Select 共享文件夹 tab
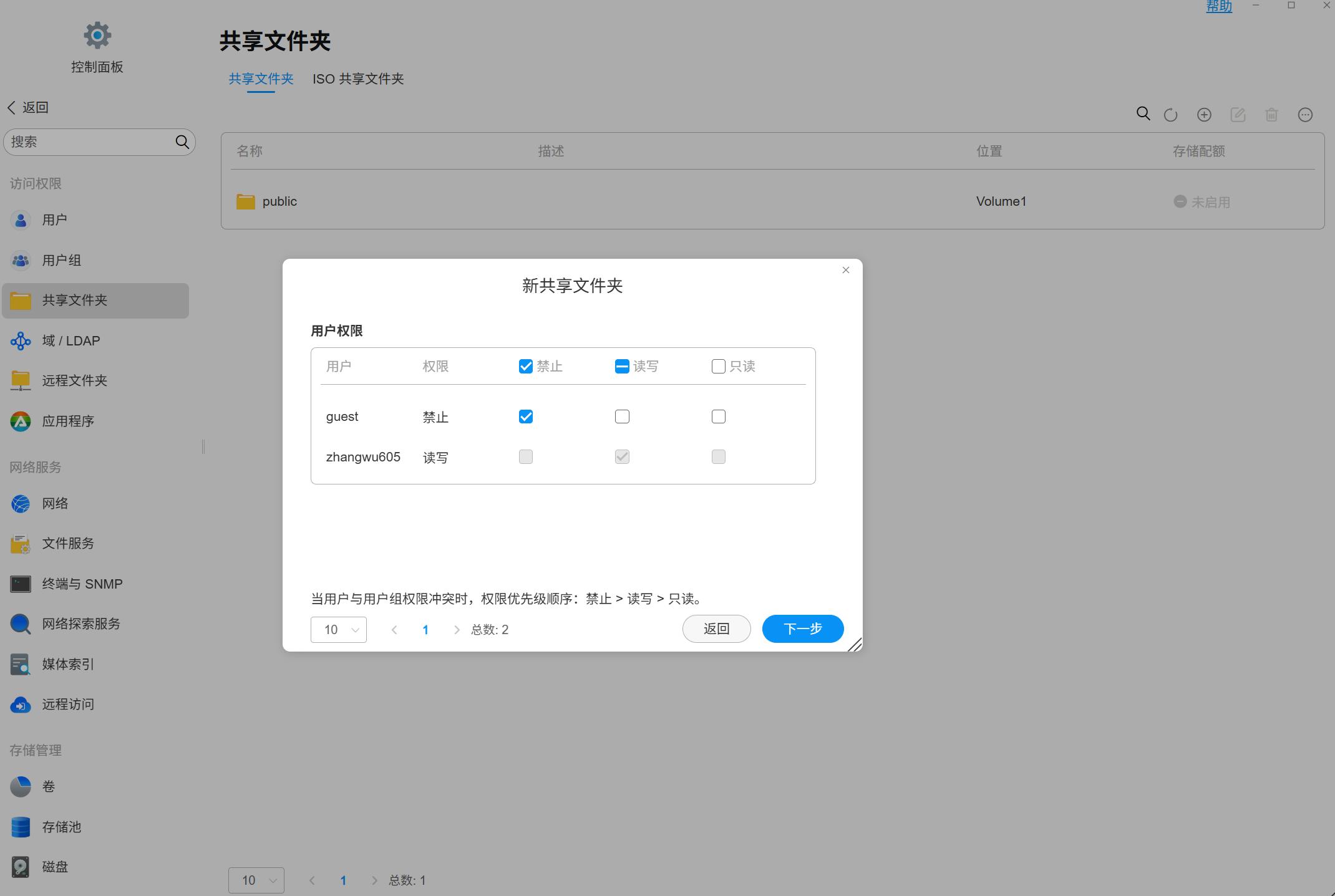1335x896 pixels. point(261,79)
